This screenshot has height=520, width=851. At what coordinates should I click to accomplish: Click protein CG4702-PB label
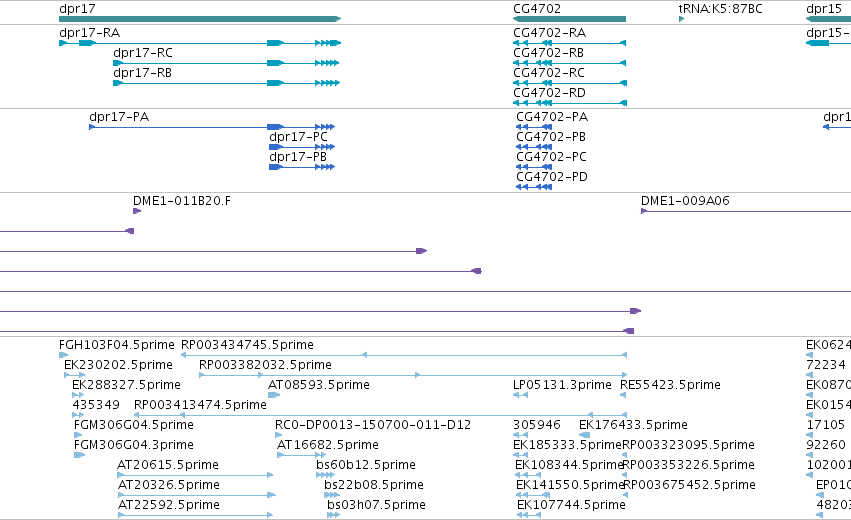coord(551,137)
